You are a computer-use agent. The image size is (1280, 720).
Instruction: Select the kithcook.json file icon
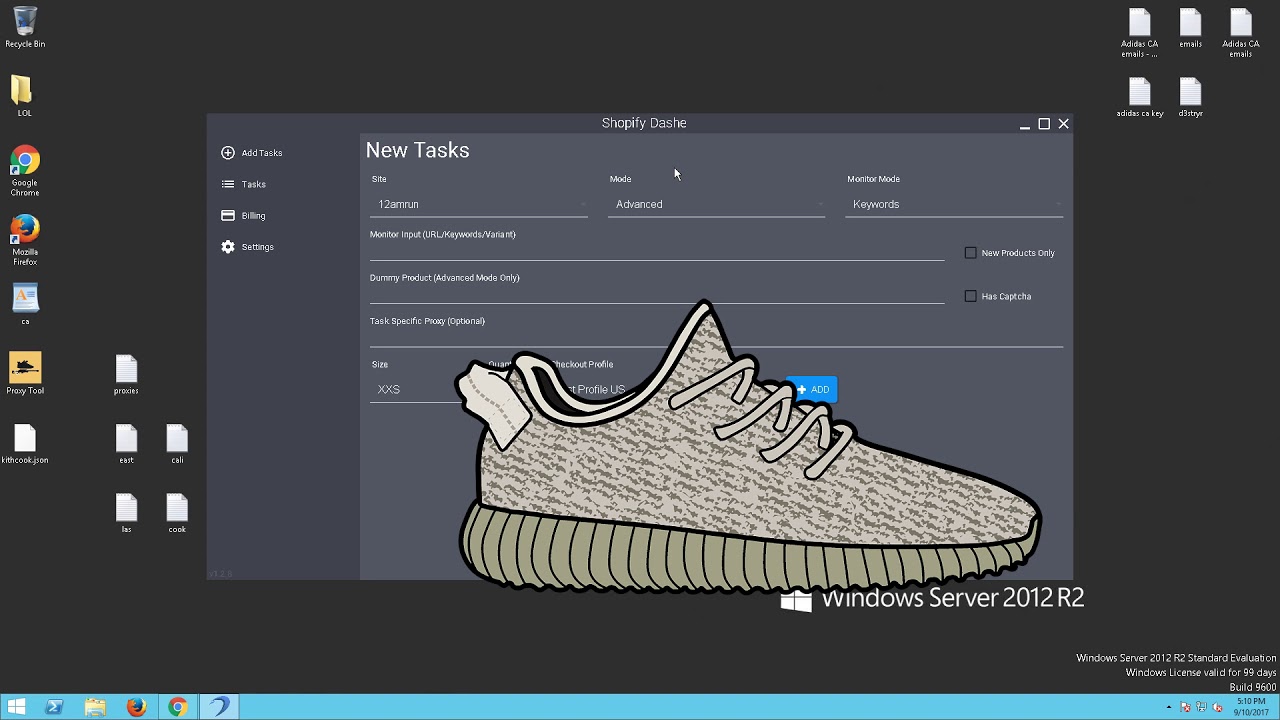click(x=25, y=443)
